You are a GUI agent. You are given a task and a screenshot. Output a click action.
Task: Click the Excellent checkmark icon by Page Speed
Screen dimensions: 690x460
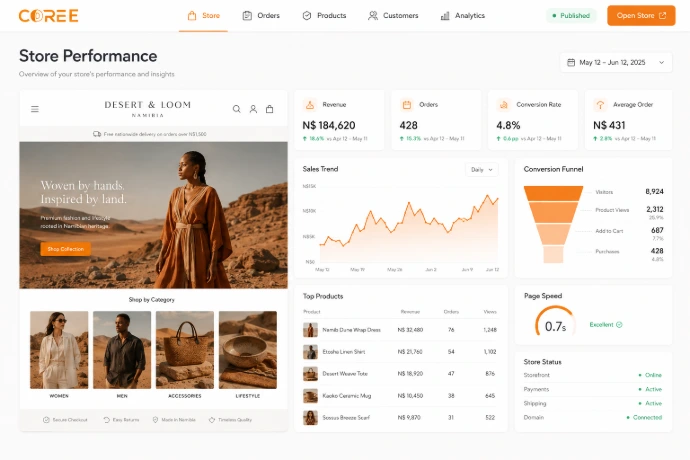point(619,324)
